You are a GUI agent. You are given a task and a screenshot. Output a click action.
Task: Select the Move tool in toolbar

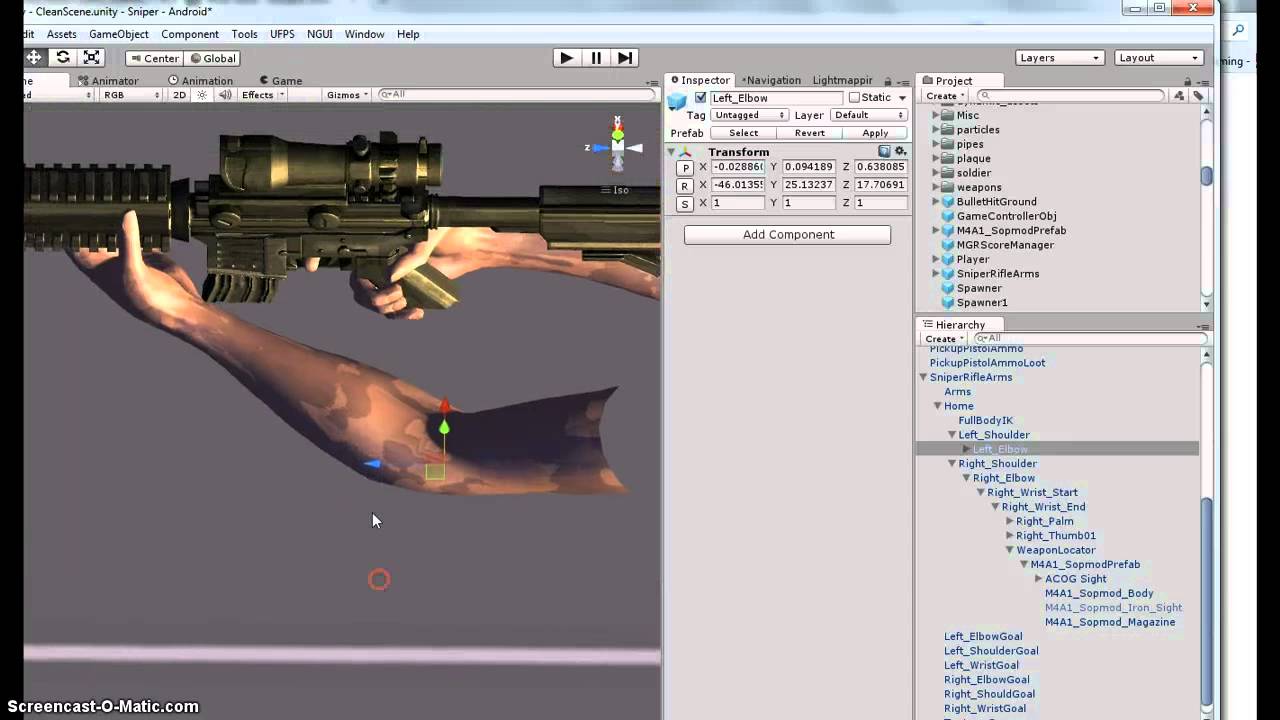click(x=34, y=58)
